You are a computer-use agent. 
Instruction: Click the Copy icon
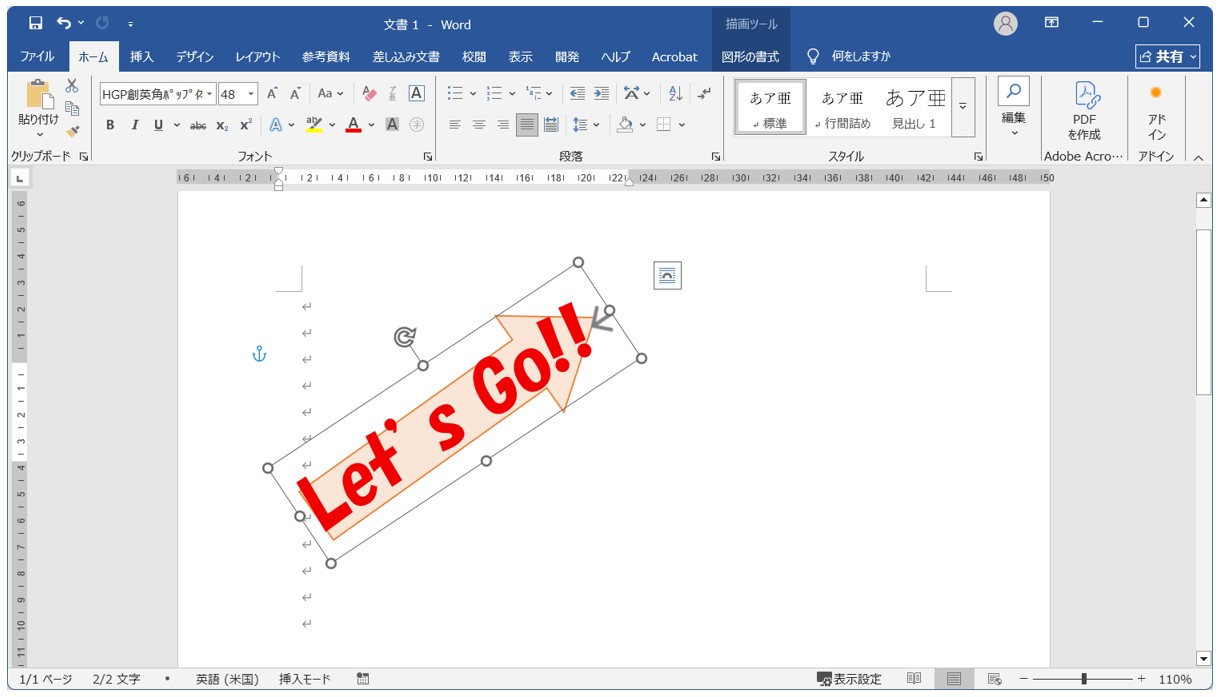click(72, 109)
